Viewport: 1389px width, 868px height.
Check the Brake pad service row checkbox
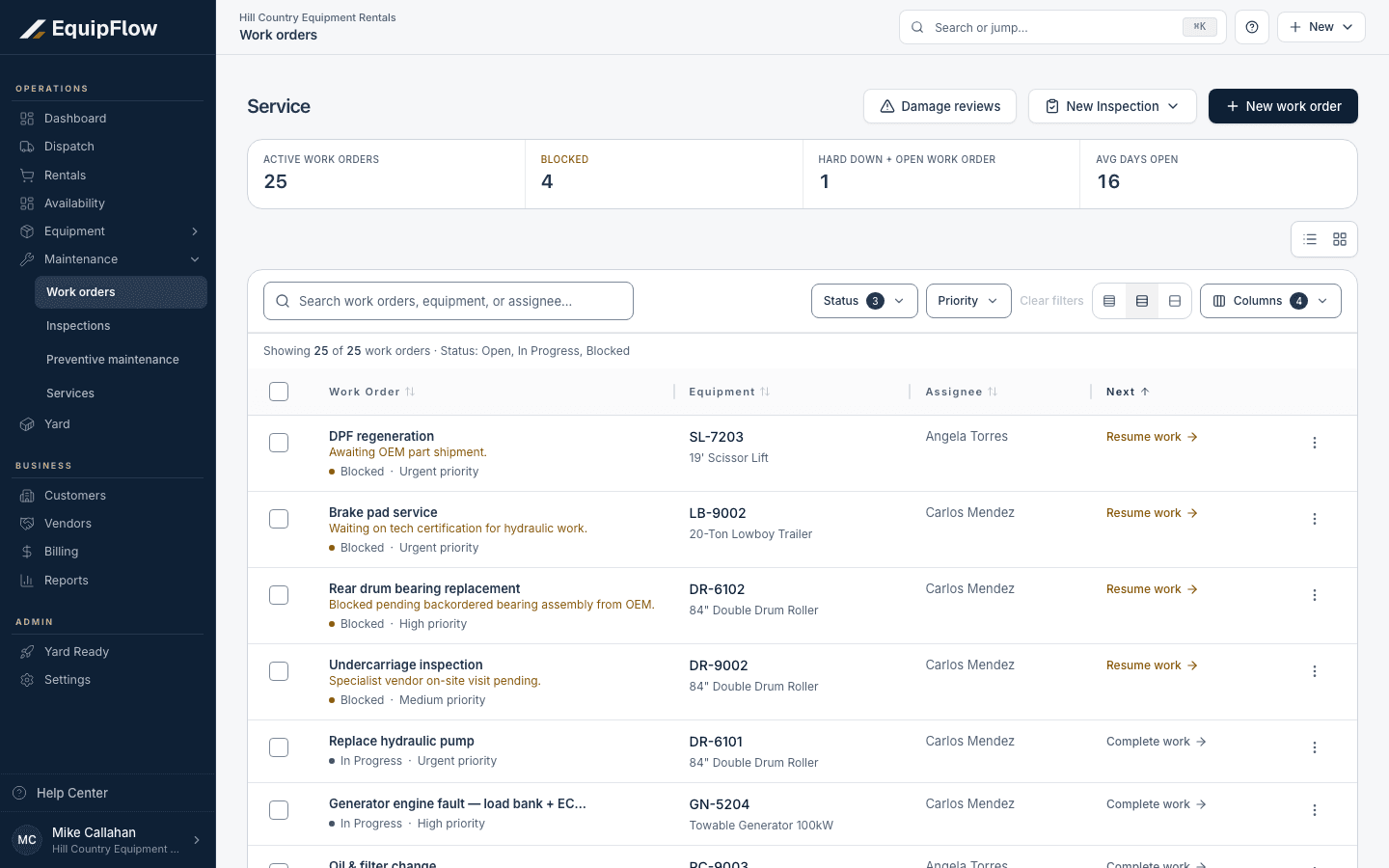pyautogui.click(x=279, y=519)
